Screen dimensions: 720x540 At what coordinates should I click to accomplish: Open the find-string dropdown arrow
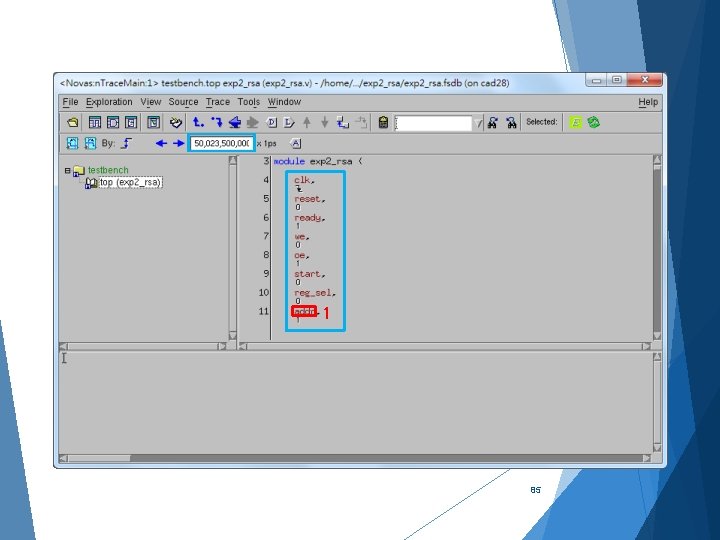pos(478,123)
